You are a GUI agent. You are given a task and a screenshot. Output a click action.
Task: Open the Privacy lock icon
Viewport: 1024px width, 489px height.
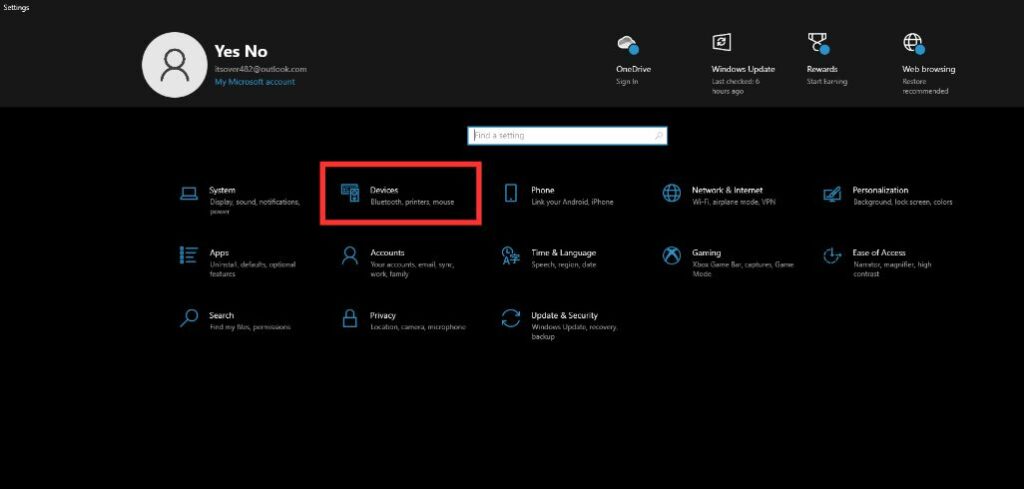pos(350,318)
